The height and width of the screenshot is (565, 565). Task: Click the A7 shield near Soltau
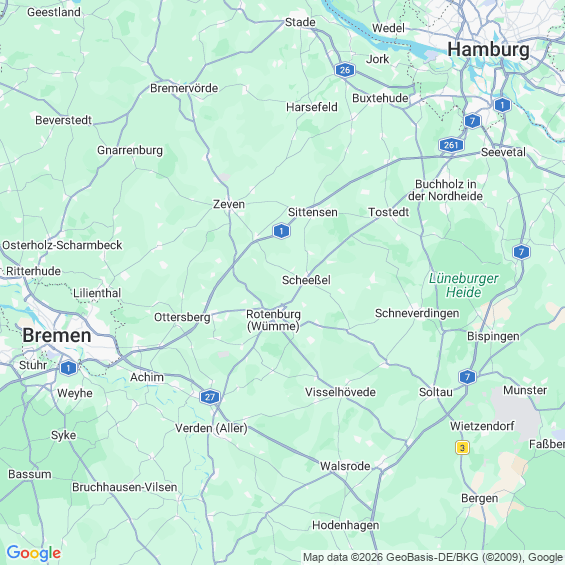[x=467, y=377]
